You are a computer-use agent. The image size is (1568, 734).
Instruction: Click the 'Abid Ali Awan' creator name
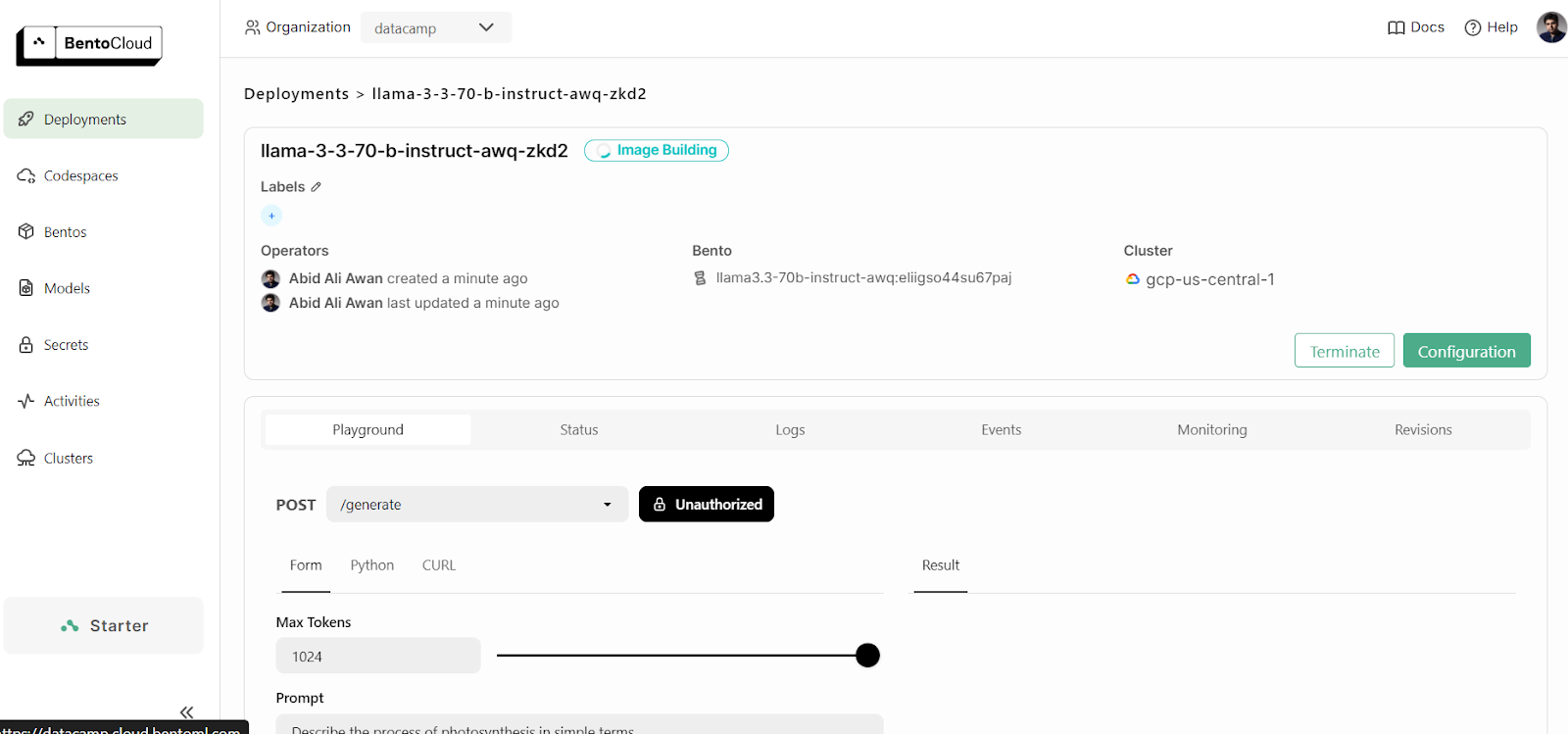(336, 278)
